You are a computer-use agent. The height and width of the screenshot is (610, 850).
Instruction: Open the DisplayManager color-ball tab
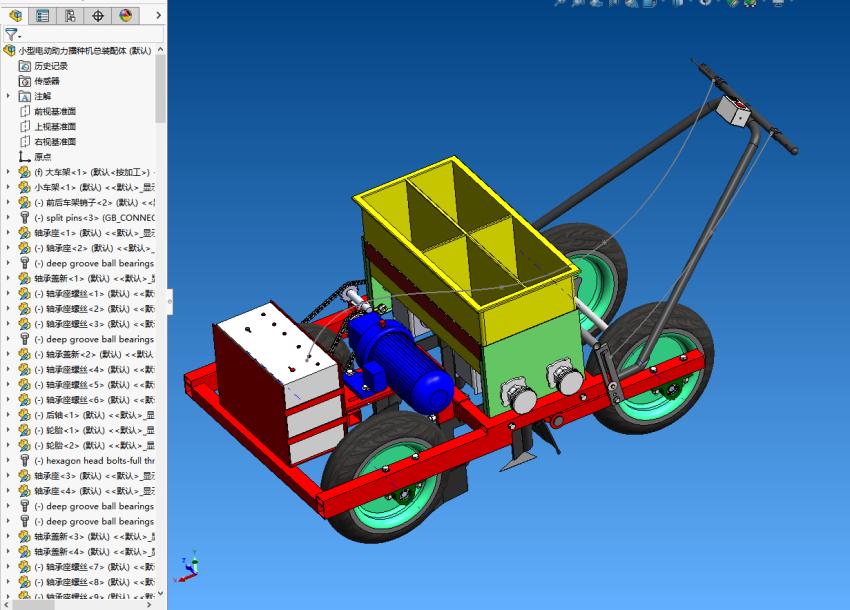[x=125, y=15]
